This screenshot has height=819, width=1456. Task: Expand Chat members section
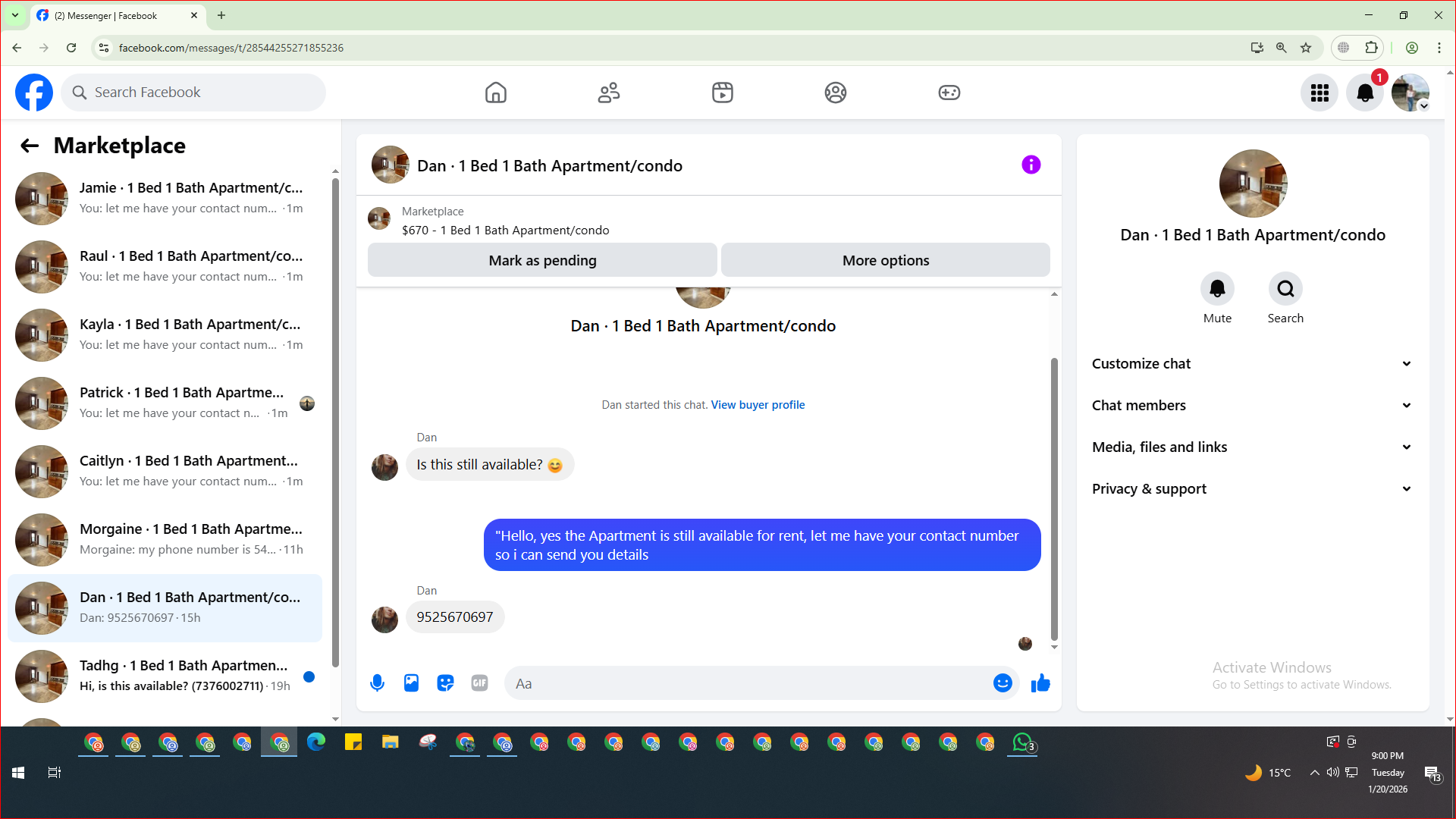(x=1253, y=406)
